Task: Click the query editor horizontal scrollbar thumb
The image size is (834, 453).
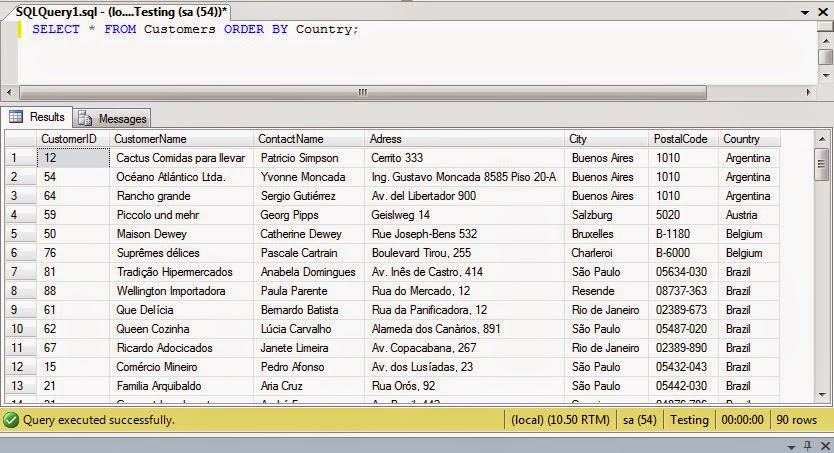Action: point(363,93)
